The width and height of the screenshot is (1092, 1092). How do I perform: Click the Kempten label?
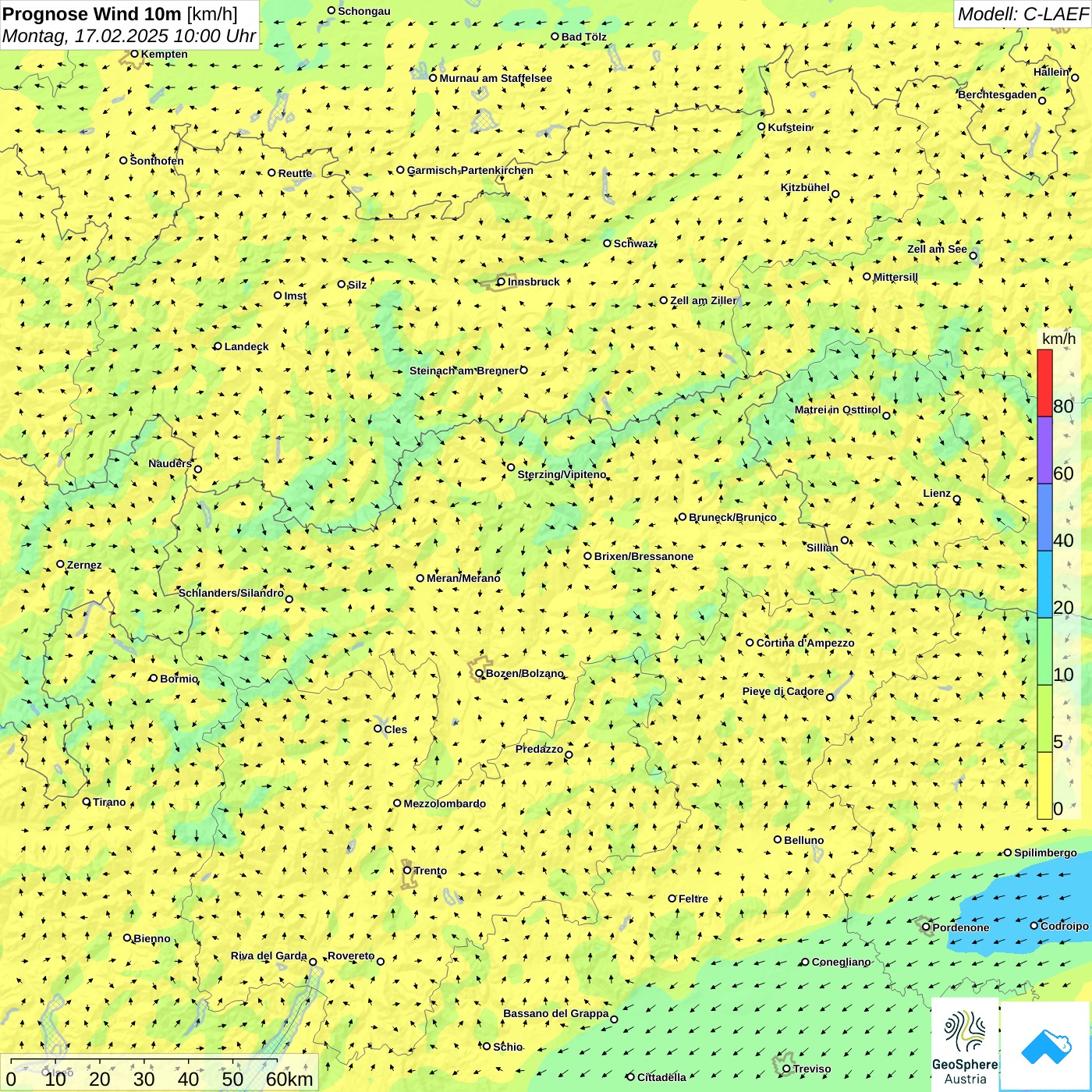[x=165, y=54]
